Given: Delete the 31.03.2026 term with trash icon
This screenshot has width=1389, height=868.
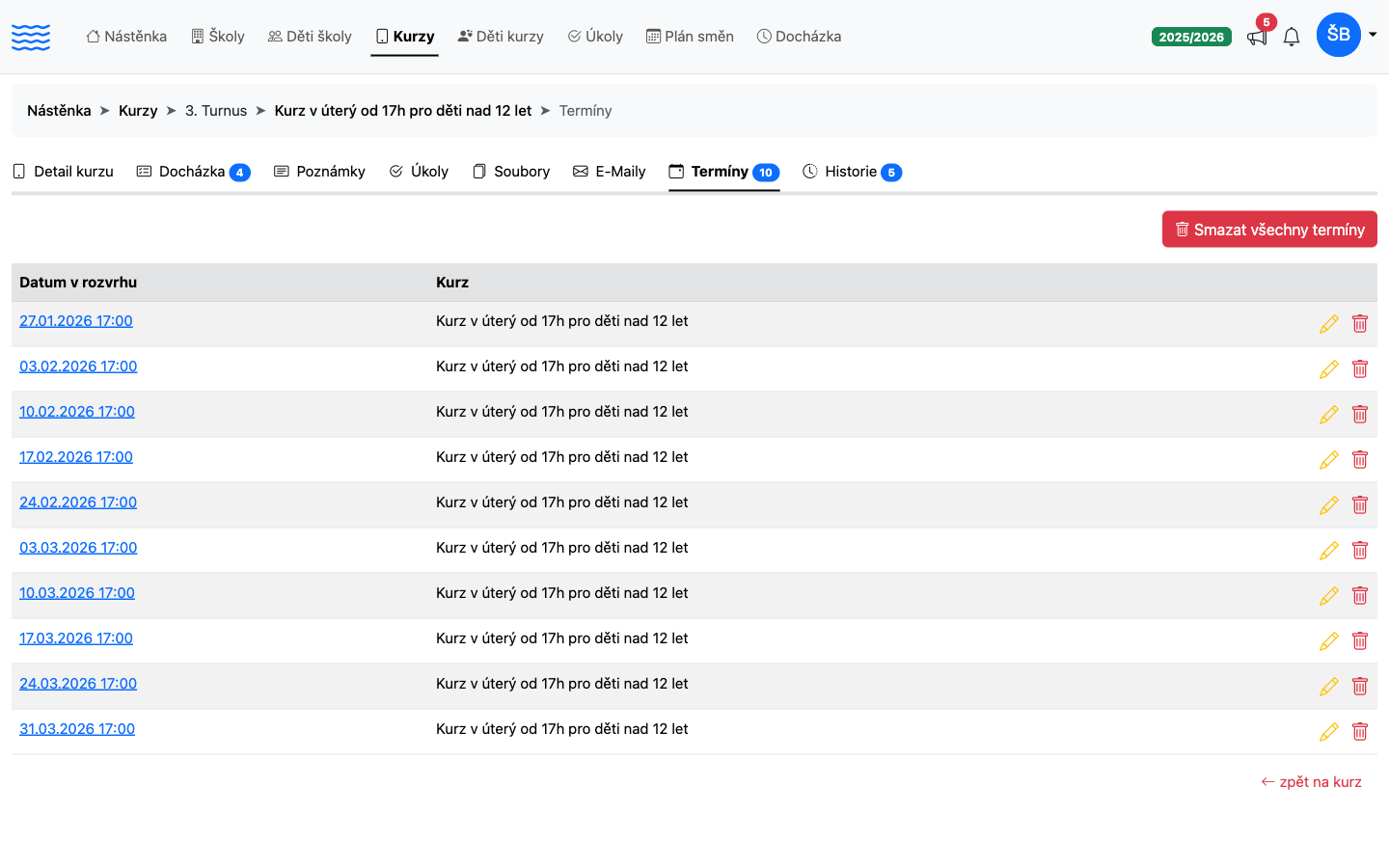Looking at the screenshot, I should [1360, 732].
